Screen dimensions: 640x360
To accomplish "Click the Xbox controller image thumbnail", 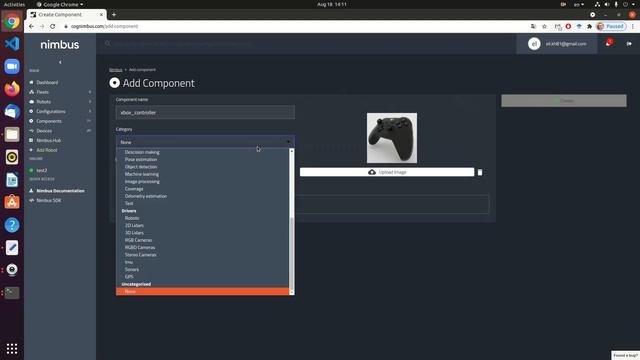I will coord(392,138).
